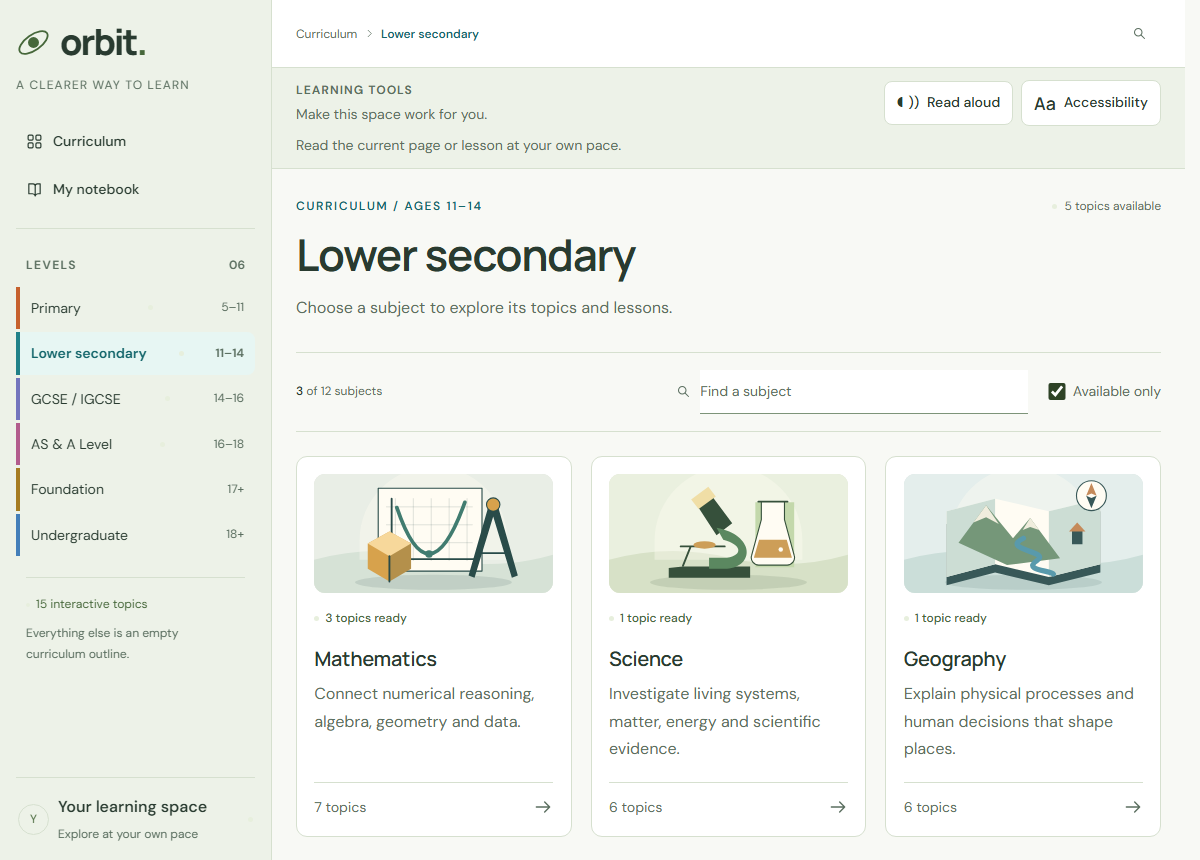Select the Undergraduate level

(136, 535)
